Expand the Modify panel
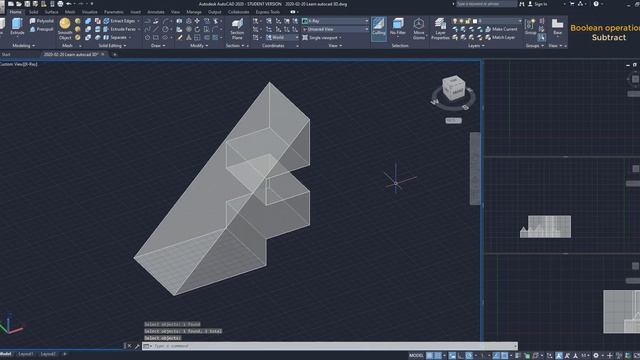The height and width of the screenshot is (360, 640). [x=199, y=46]
